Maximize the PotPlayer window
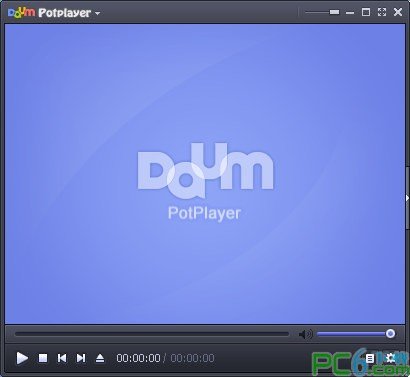 pyautogui.click(x=366, y=12)
